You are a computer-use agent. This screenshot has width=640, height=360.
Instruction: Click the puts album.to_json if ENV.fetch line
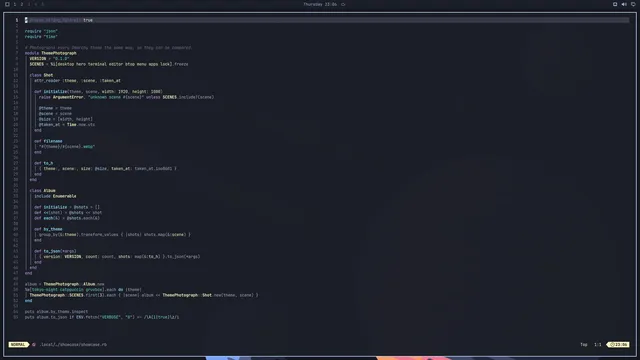click(102, 317)
